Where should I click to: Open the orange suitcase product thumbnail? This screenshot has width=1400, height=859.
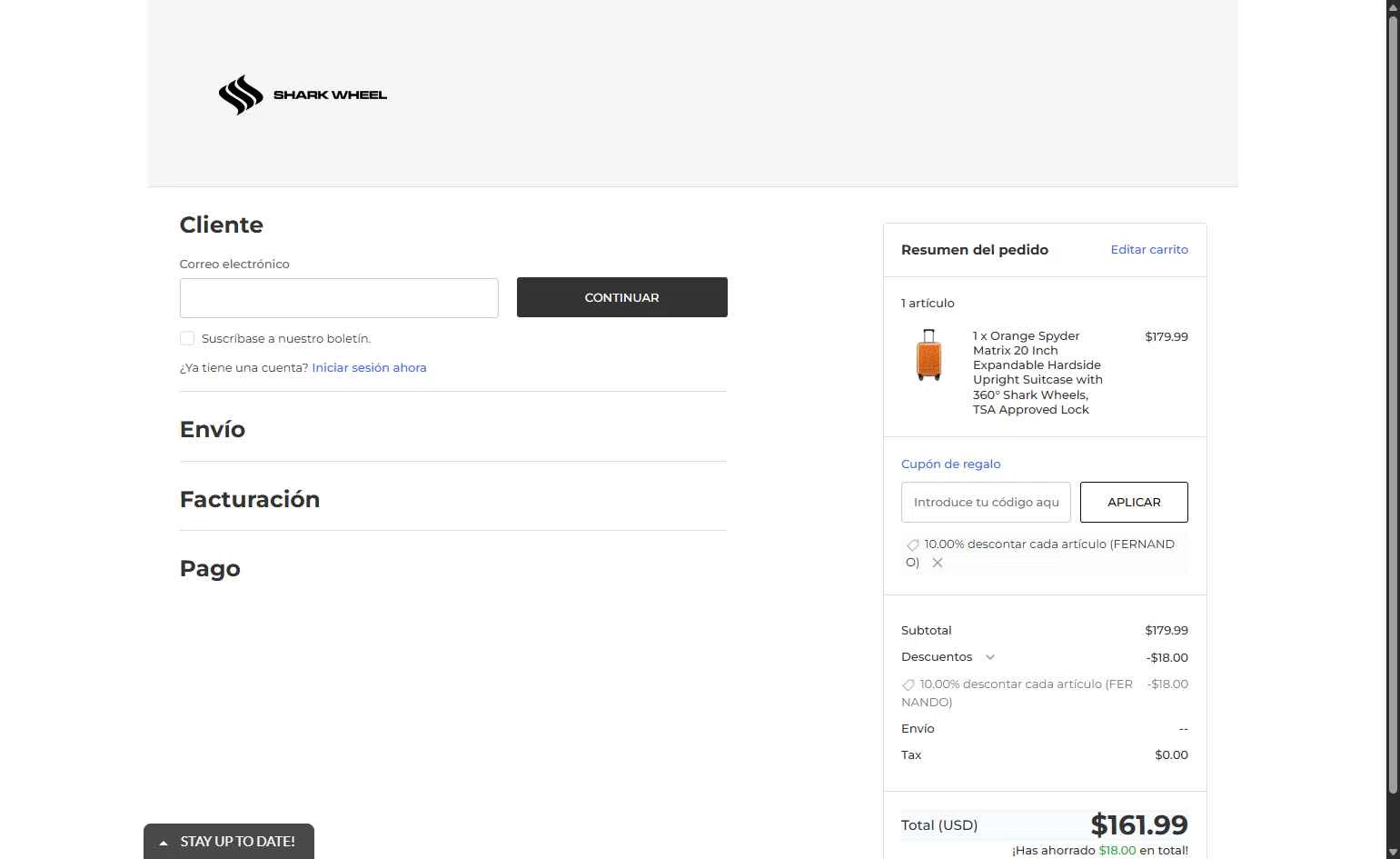click(928, 355)
